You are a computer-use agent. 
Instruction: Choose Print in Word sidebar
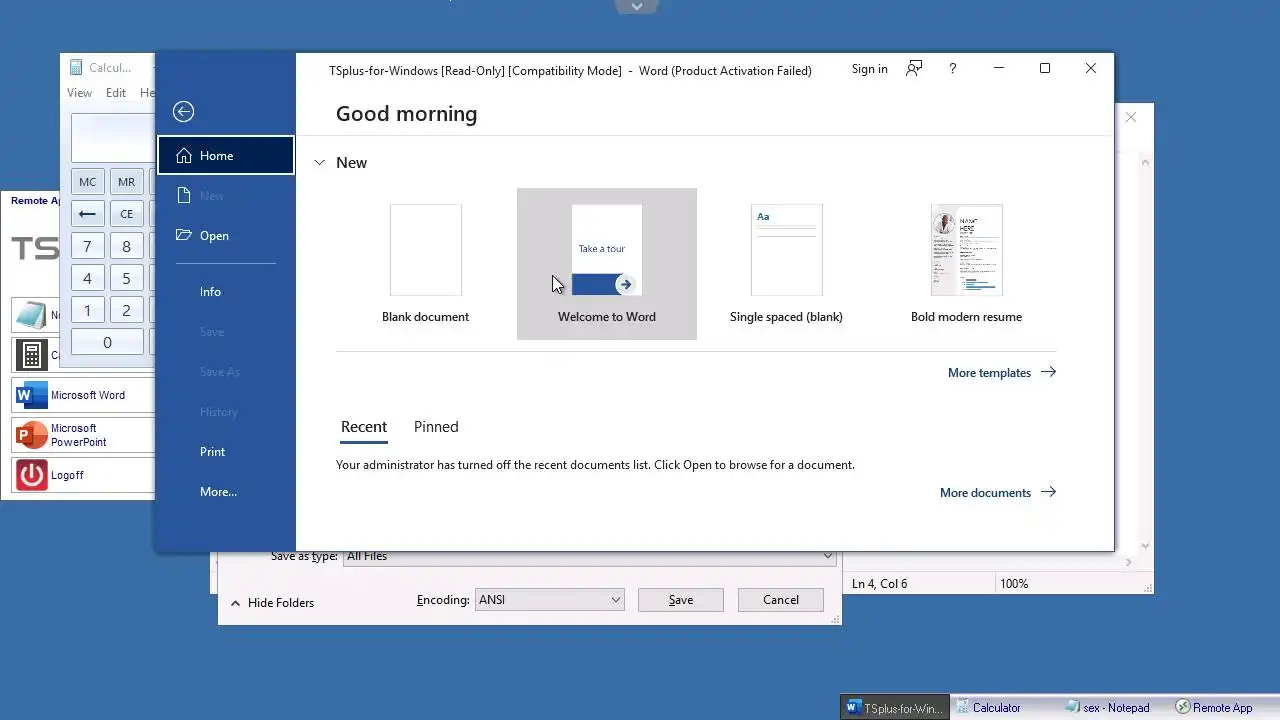226,451
